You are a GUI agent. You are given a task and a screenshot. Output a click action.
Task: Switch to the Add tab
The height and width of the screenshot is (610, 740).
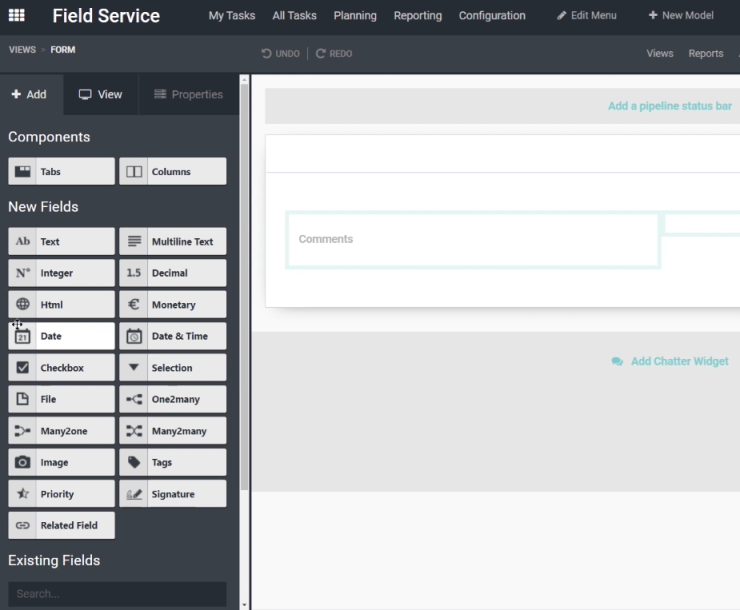point(29,94)
